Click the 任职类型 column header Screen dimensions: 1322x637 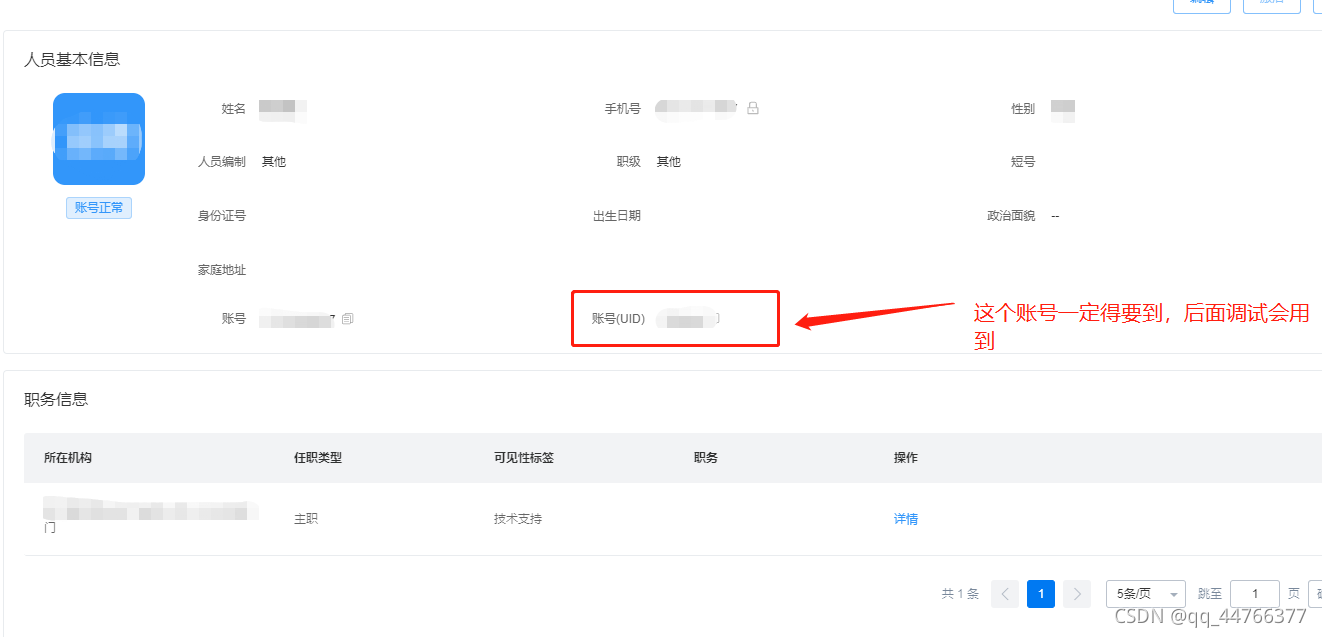[318, 458]
